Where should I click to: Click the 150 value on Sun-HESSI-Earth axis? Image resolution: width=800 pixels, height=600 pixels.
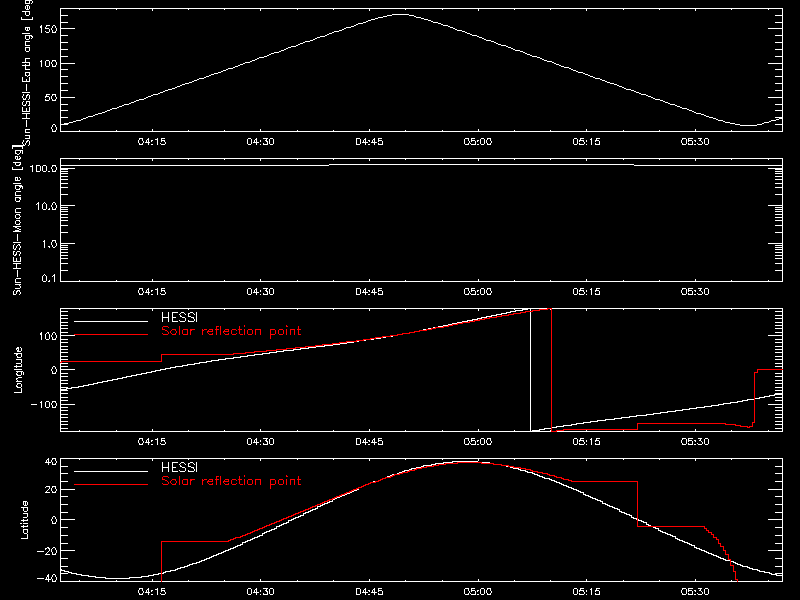48,29
